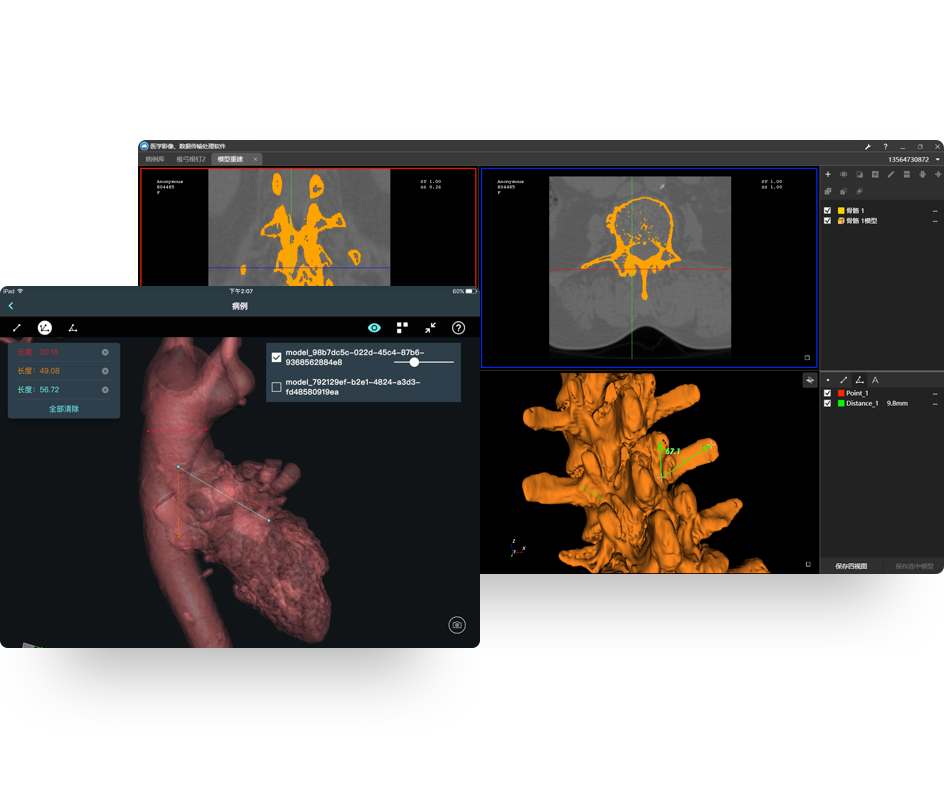Open the help question mark in iPad toolbar
Image resolution: width=944 pixels, height=788 pixels.
pyautogui.click(x=458, y=328)
